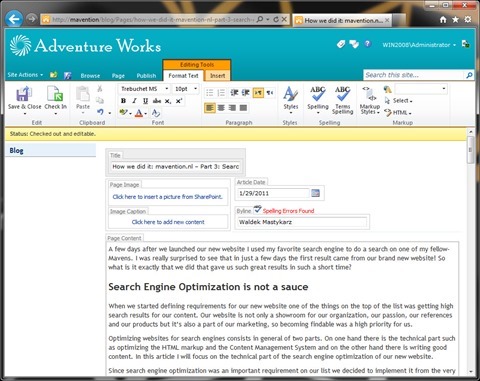Open the Site Actions menu
The image size is (480, 381).
tap(25, 75)
